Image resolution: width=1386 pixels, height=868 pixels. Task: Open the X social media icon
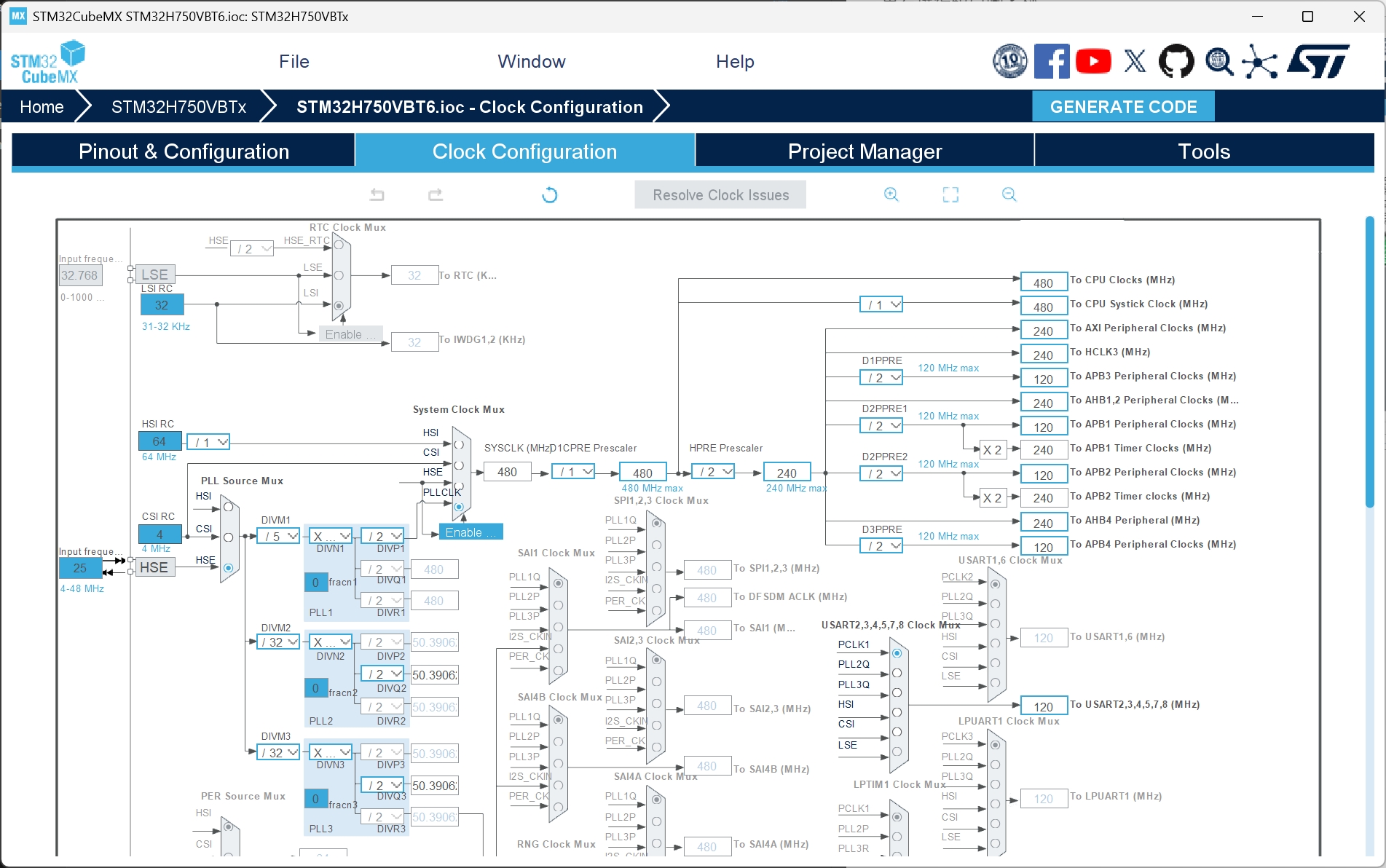click(x=1135, y=61)
